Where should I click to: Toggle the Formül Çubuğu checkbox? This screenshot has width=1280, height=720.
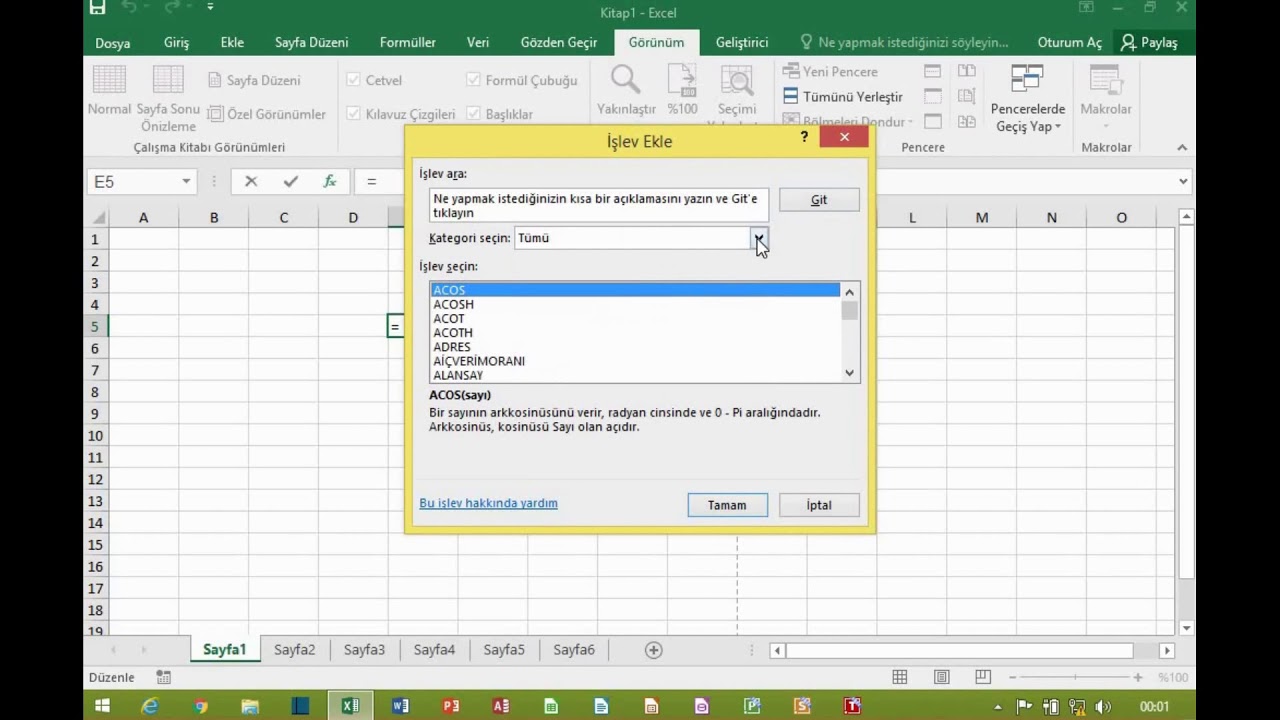473,80
